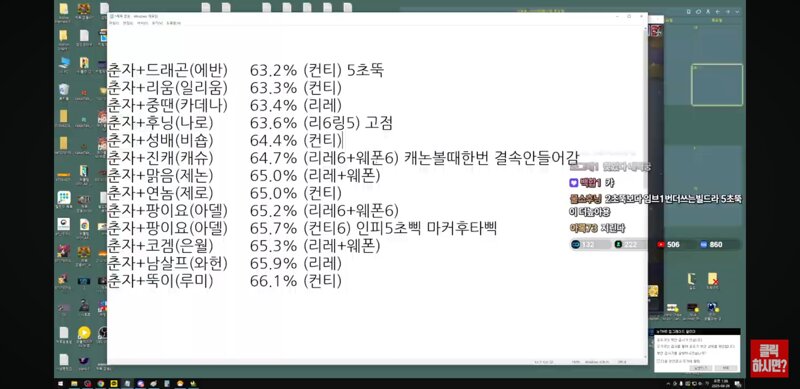Tick the checkbox in the upgrade popup

coord(657,361)
